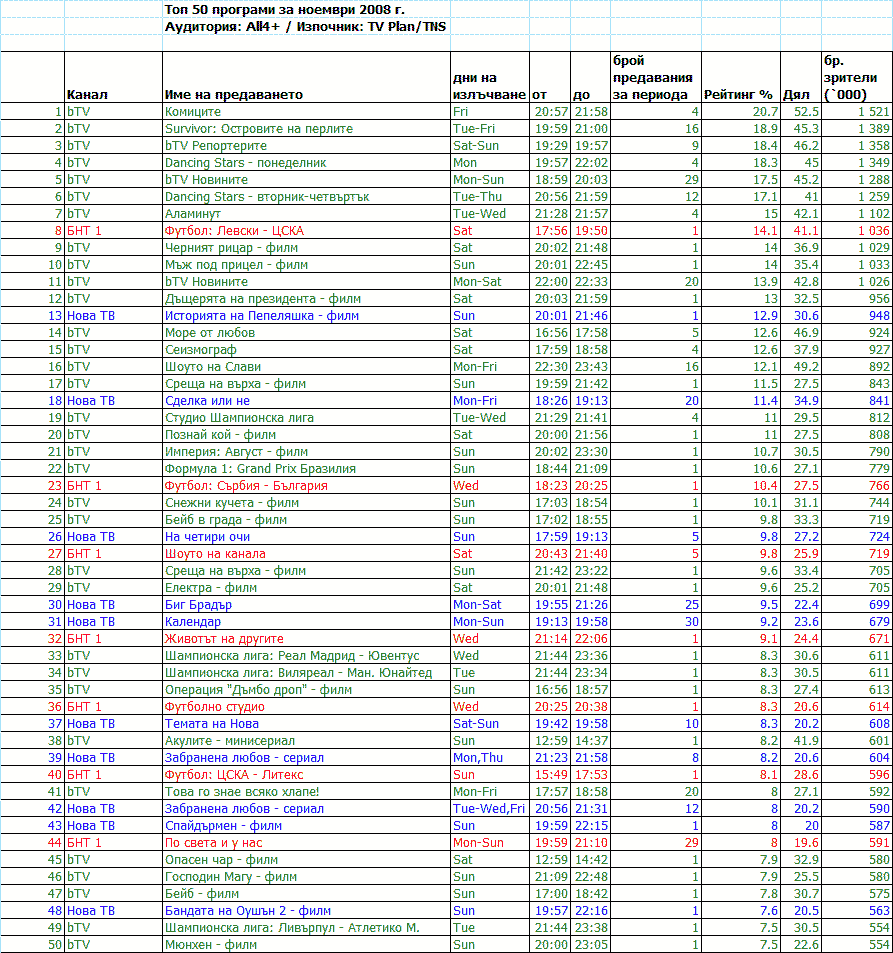Select the 'Име на предаването' header cell

pyautogui.click(x=233, y=95)
